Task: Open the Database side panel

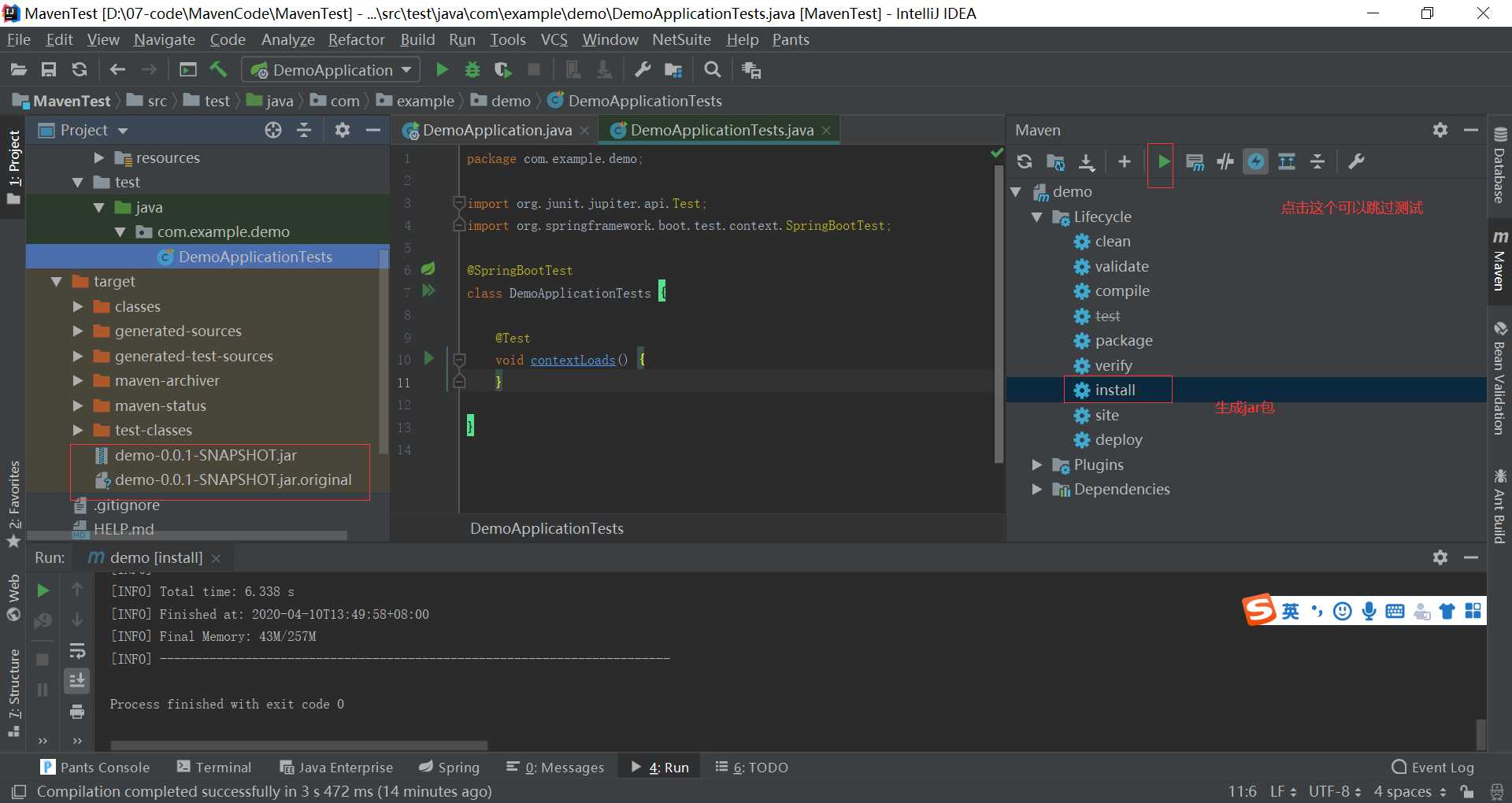Action: [x=1499, y=164]
